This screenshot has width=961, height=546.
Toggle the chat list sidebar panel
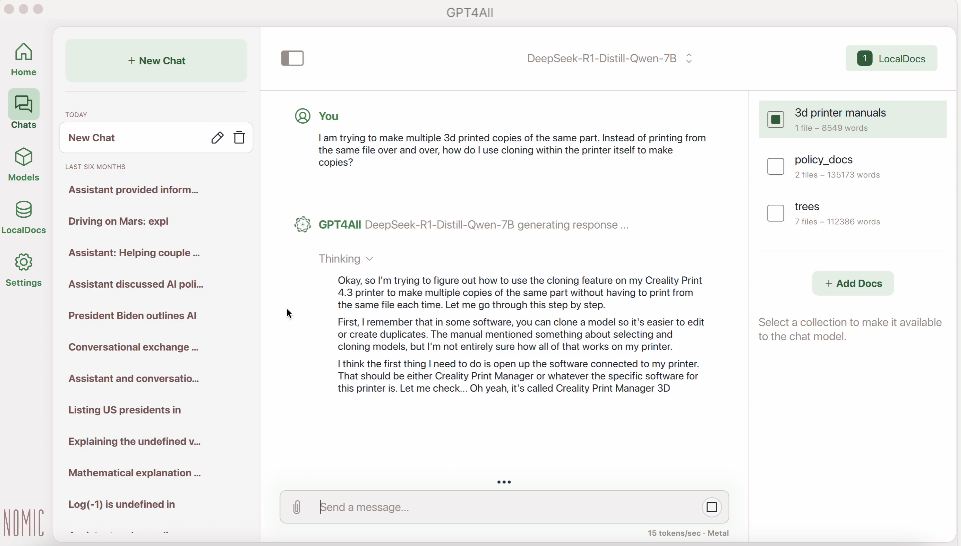point(292,59)
